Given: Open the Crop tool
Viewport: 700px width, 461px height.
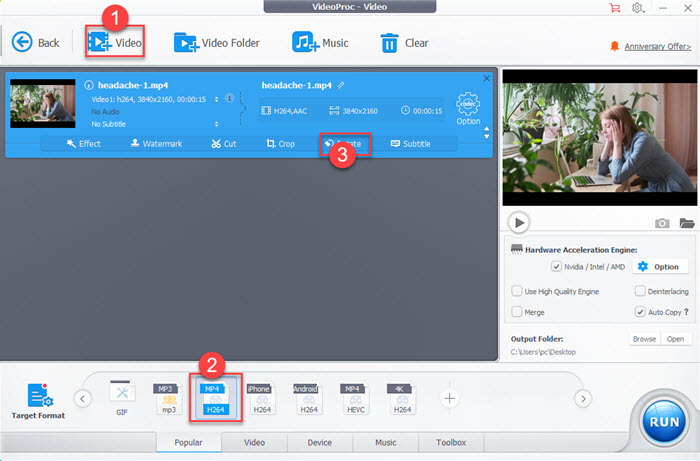Looking at the screenshot, I should [x=280, y=144].
